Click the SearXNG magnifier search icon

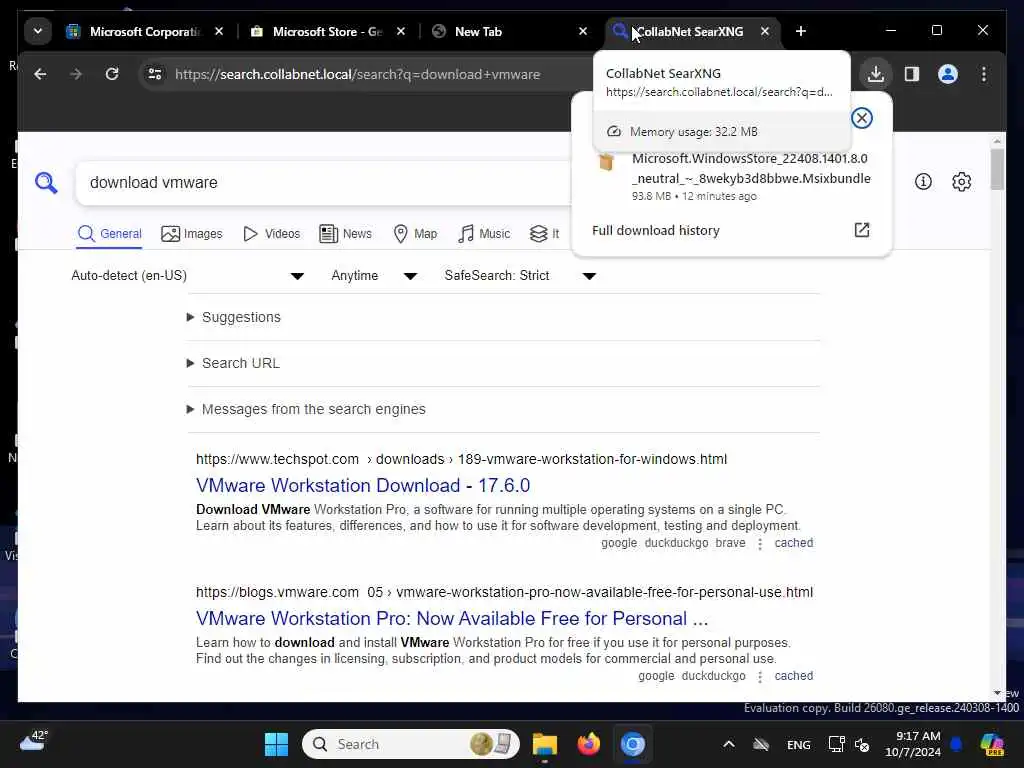point(46,183)
